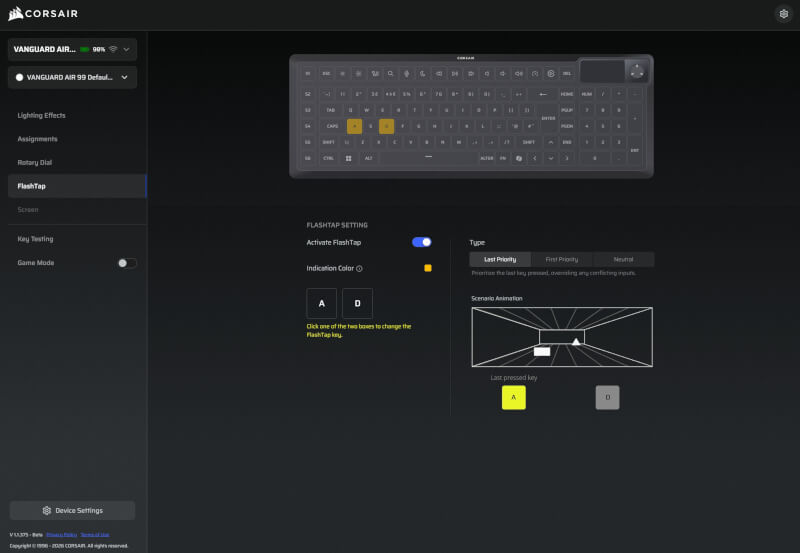Viewport: 800px width, 553px height.
Task: Click the A FlashTap key box
Action: click(321, 303)
